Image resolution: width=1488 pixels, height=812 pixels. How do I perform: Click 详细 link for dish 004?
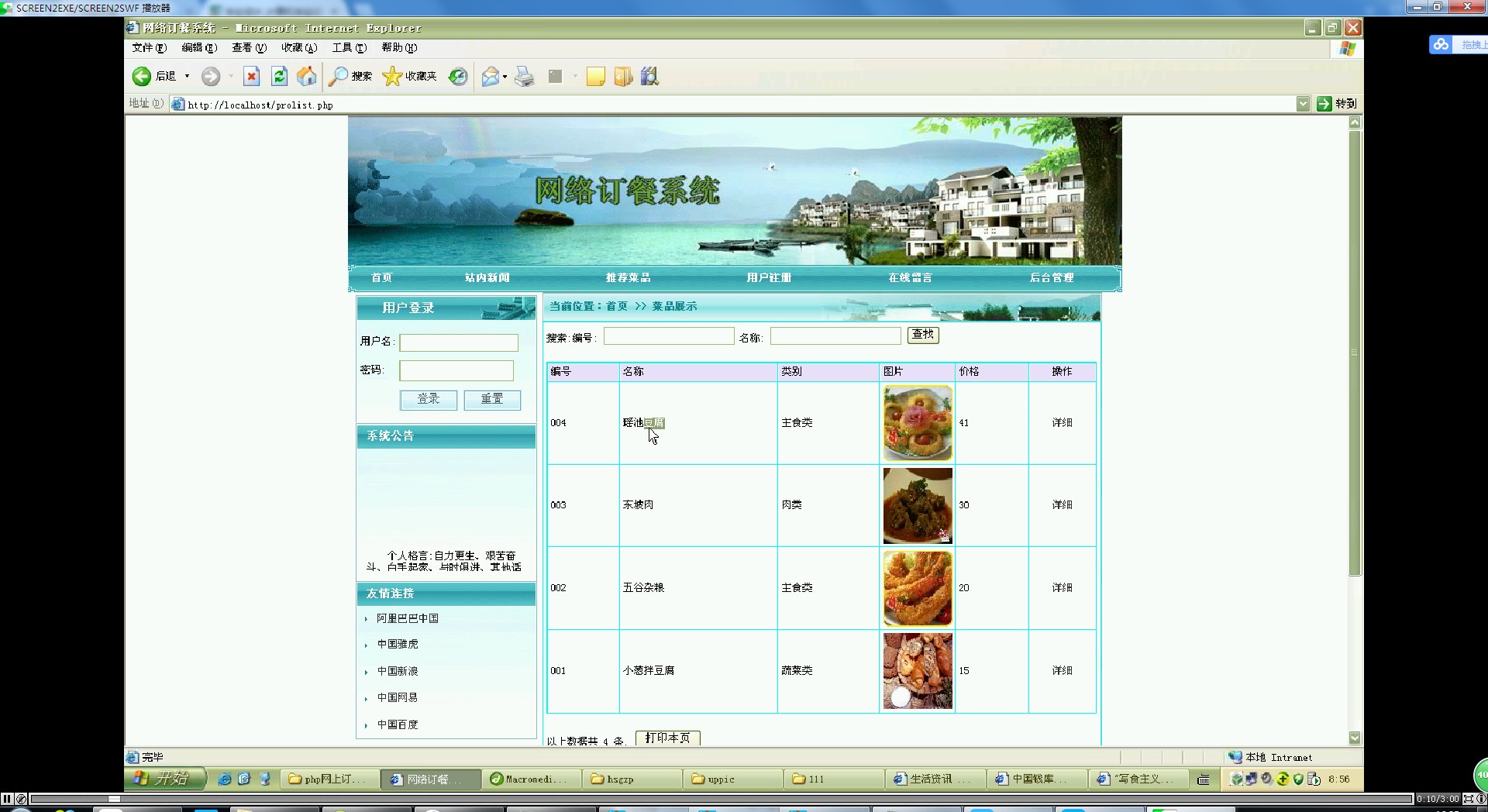click(x=1062, y=422)
